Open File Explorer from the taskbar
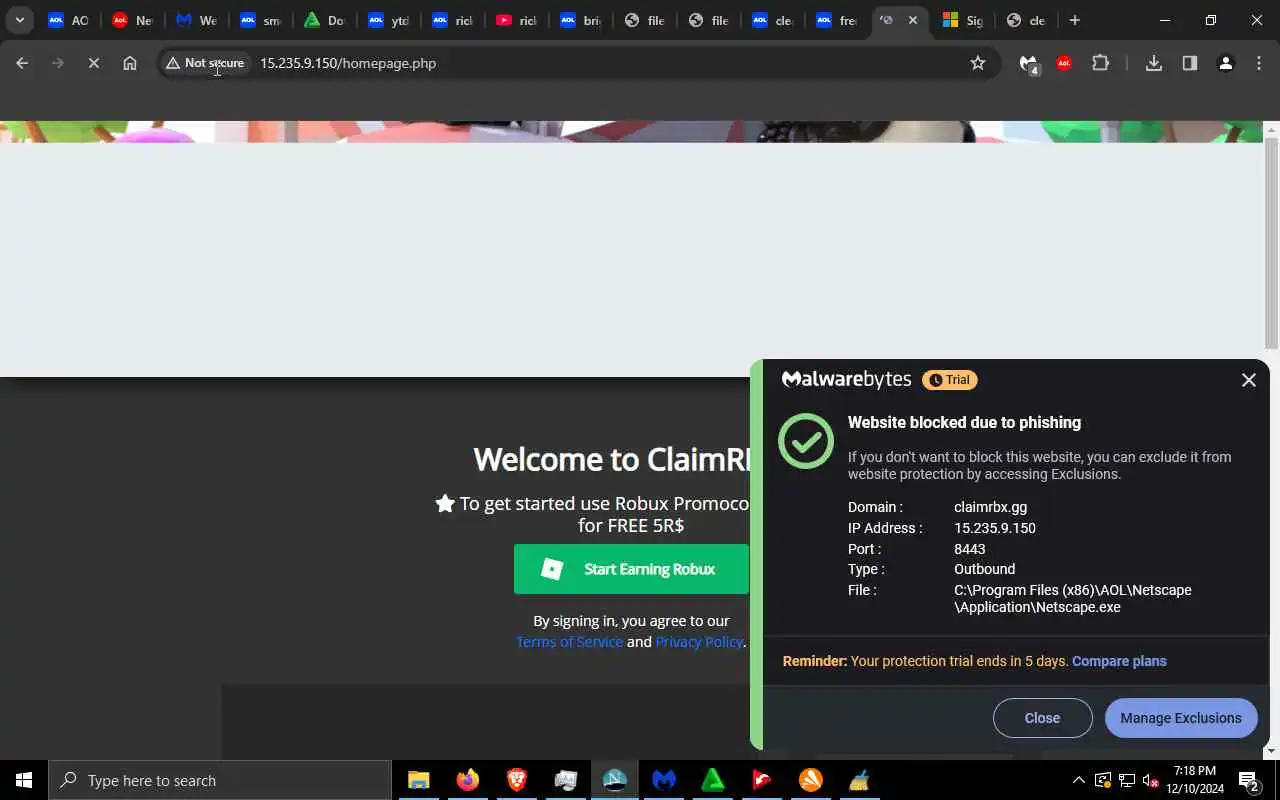Image resolution: width=1280 pixels, height=800 pixels. tap(418, 780)
